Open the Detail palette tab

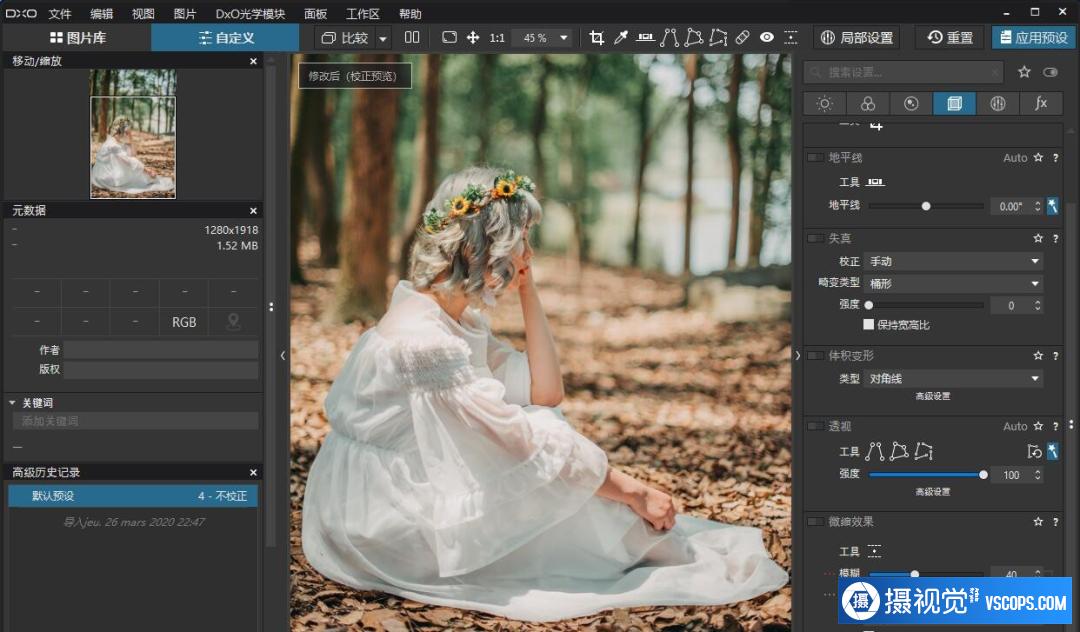coord(911,104)
